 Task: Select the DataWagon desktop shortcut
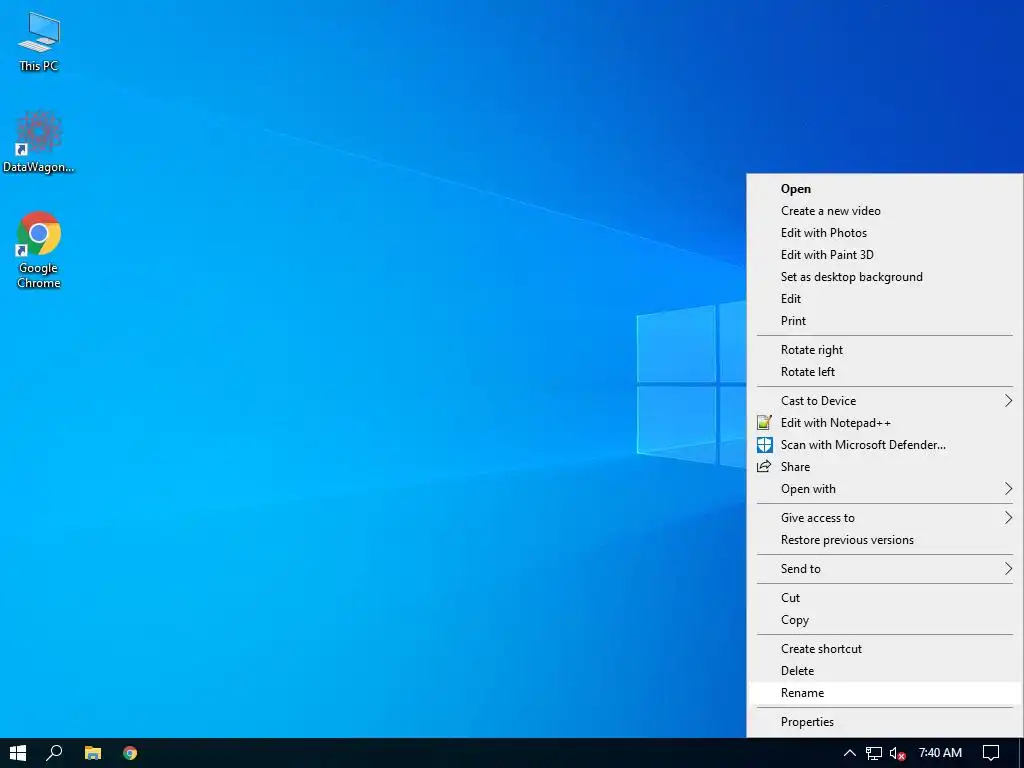pyautogui.click(x=39, y=142)
